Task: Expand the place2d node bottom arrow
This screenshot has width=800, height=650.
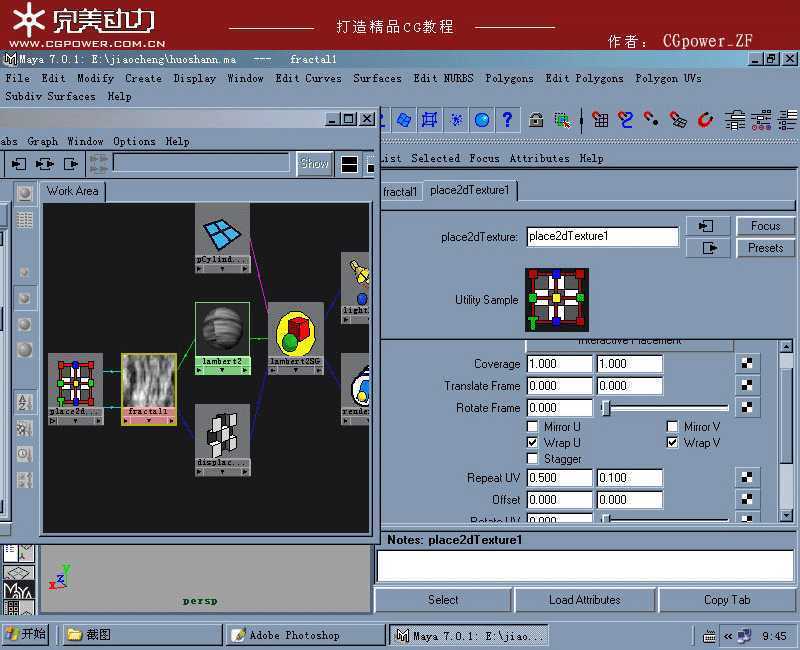Action: click(76, 421)
